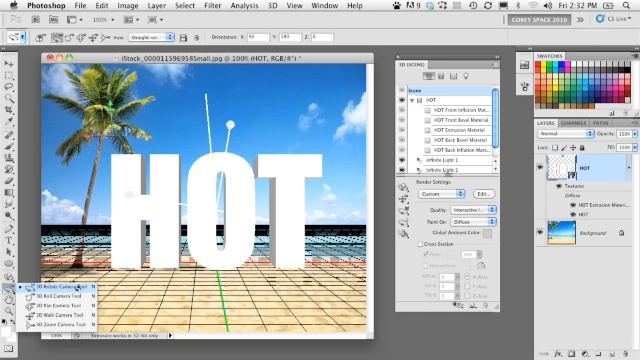This screenshot has height=360, width=640.
Task: Select the Move tool
Action: 9,64
